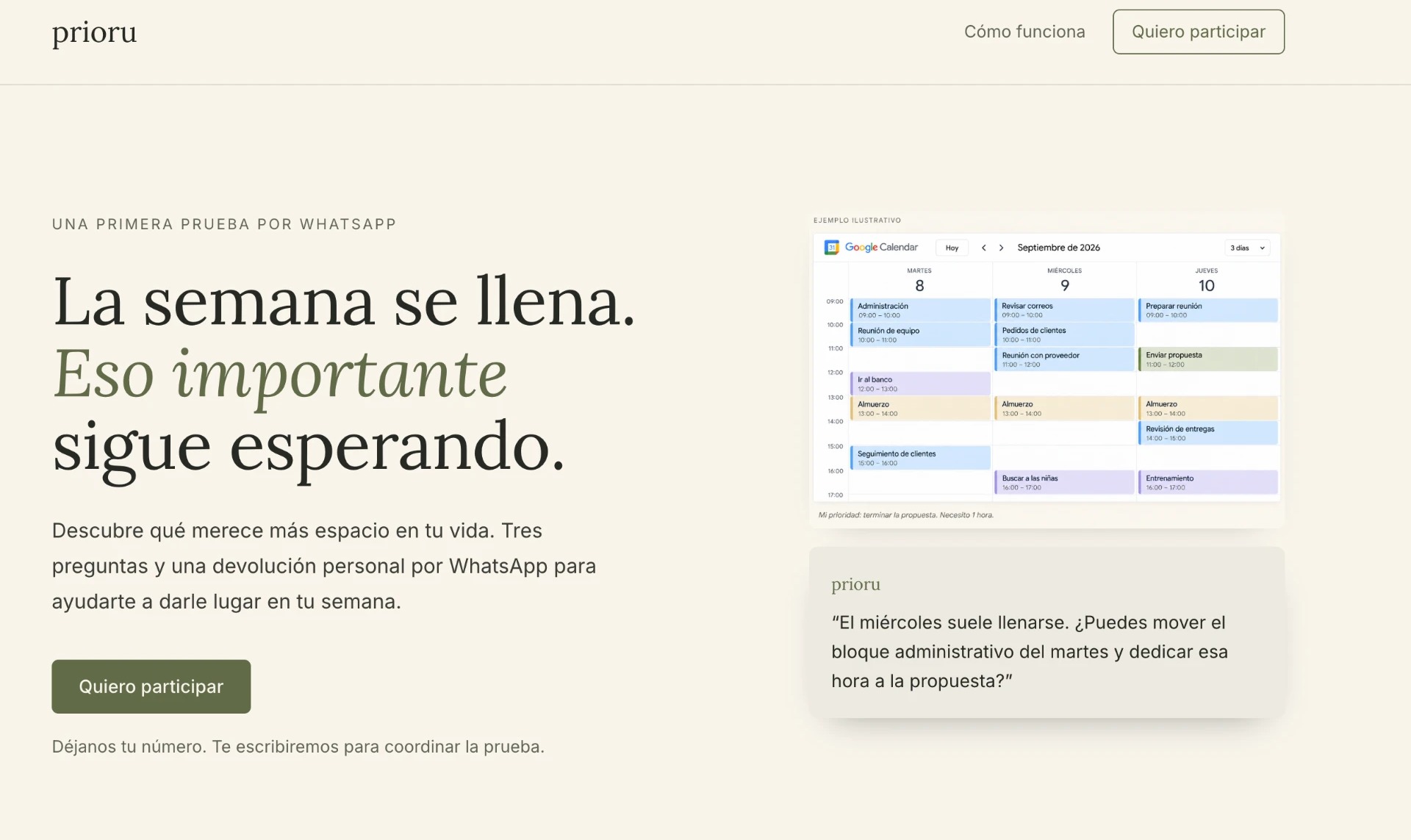
Task: Click the green Quiero participar button
Action: [x=151, y=686]
